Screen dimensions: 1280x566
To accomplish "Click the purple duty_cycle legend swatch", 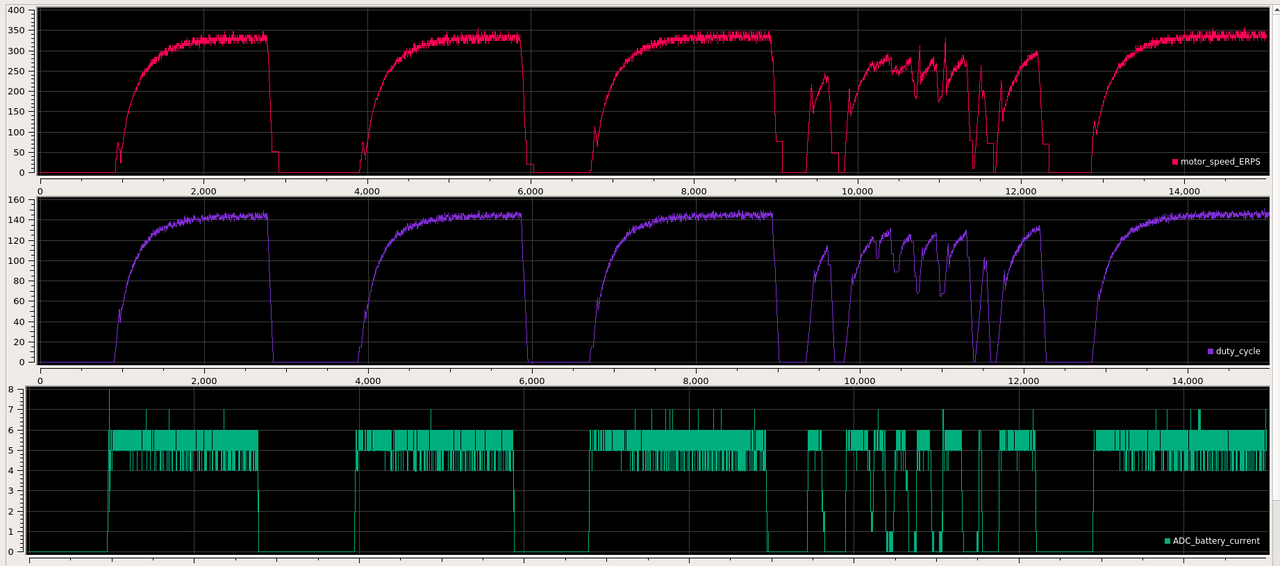I will (x=1212, y=351).
